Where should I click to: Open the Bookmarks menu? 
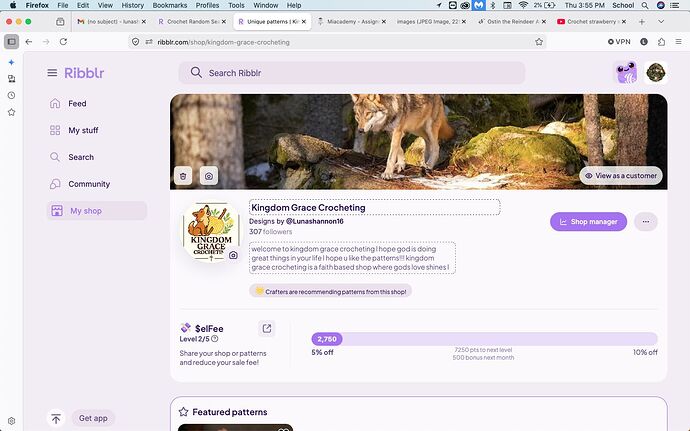coord(170,5)
